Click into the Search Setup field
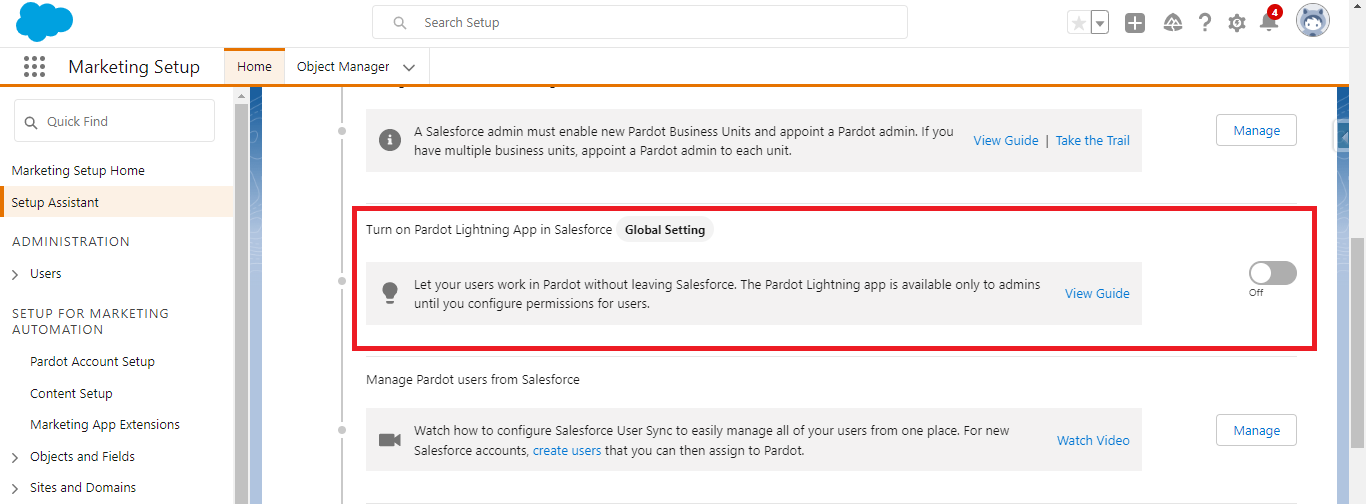1366x504 pixels. coord(640,22)
